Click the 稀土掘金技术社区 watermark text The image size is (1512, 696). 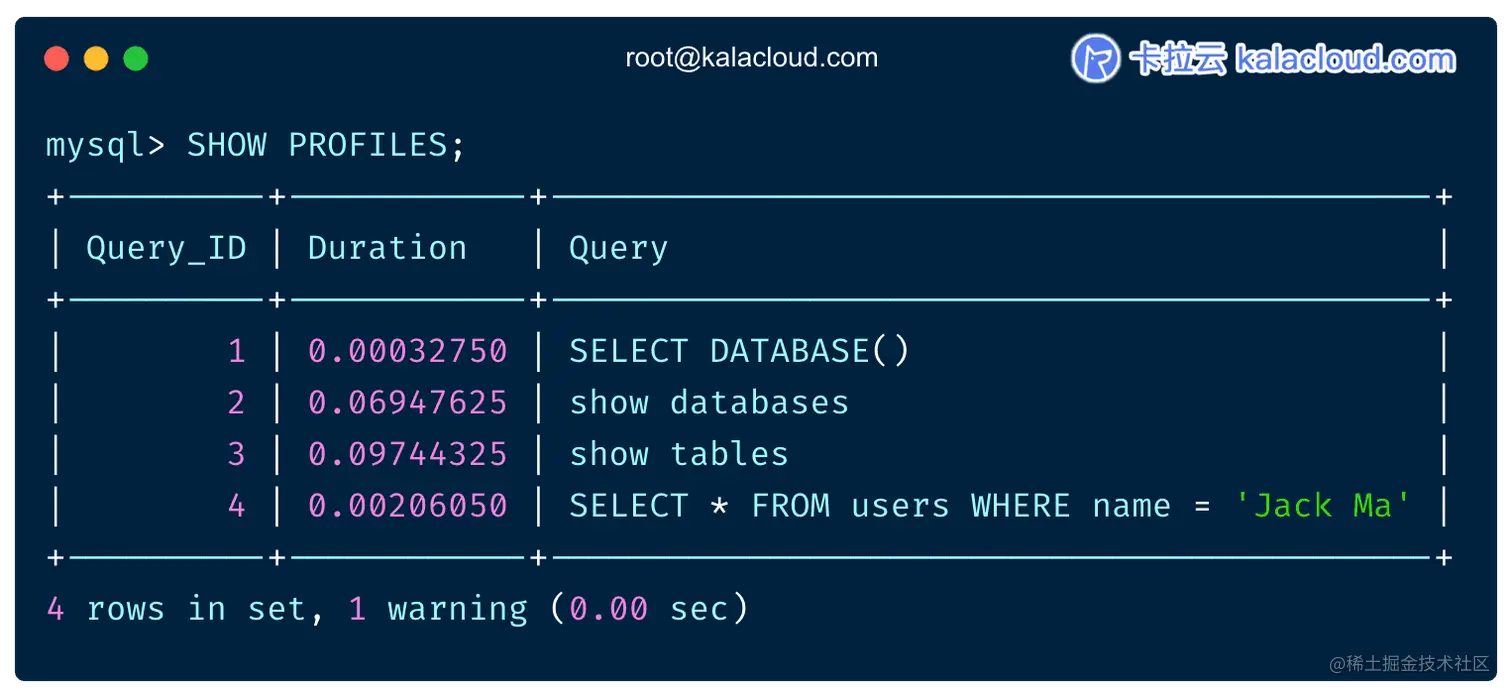1410,664
